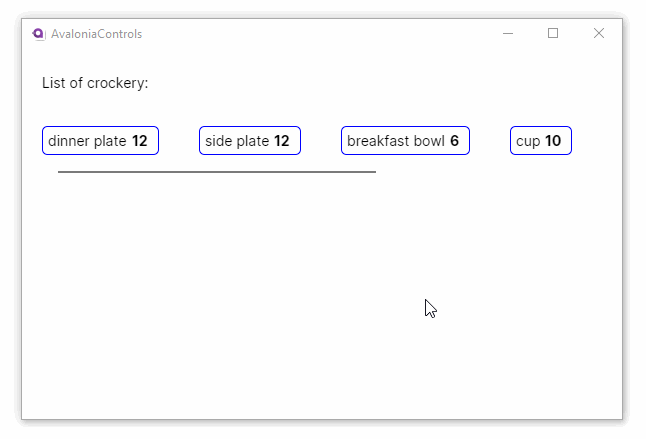Image resolution: width=646 pixels, height=439 pixels.
Task: Click the left end of the horizontal scrollbar
Action: 61,172
